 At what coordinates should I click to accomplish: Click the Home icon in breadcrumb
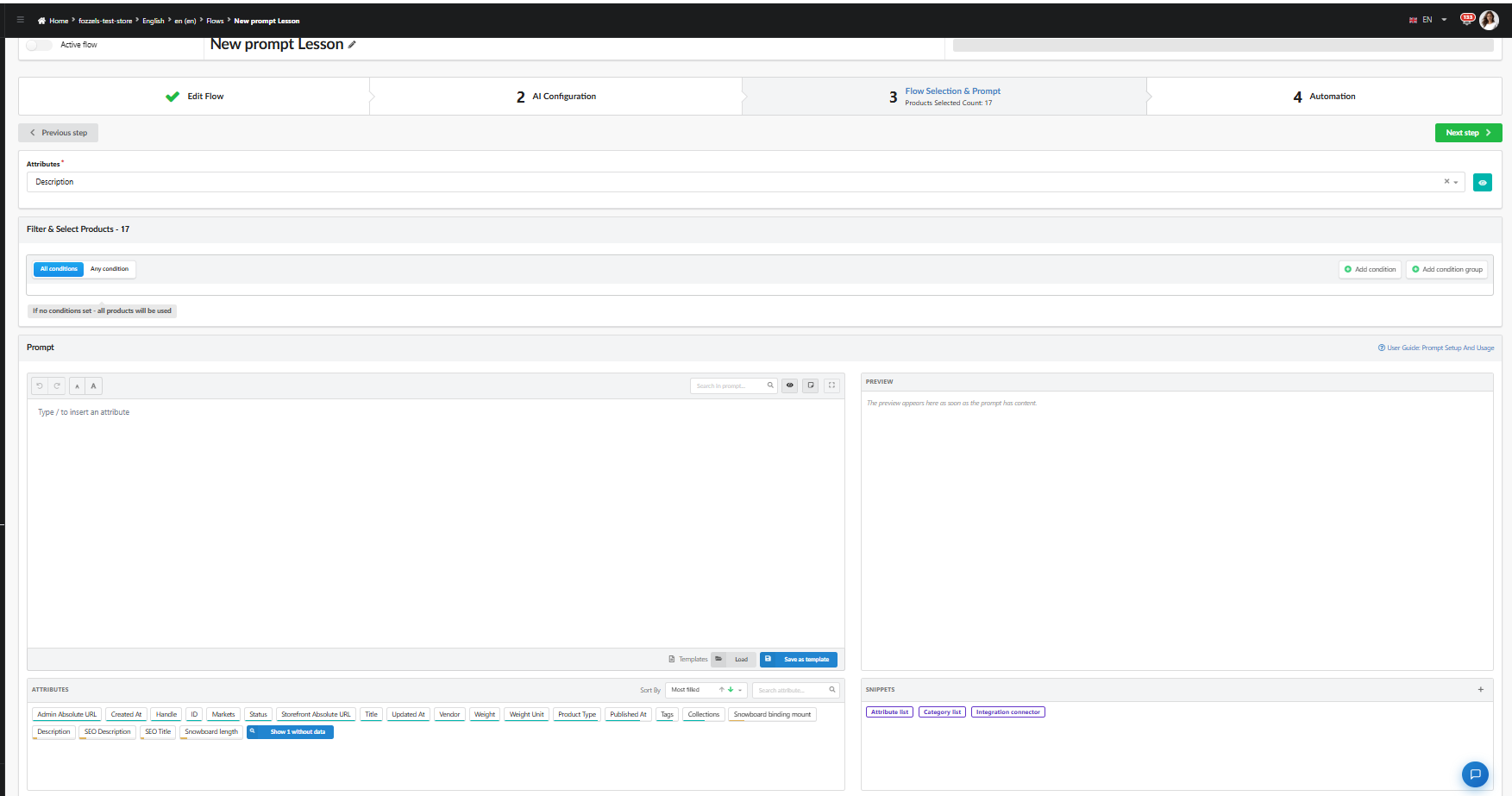pos(41,21)
